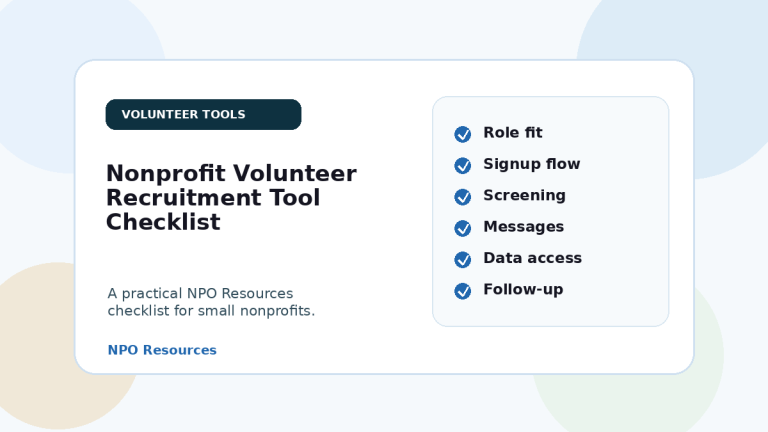Open the NPO Resources link
The image size is (768, 432).
(x=162, y=350)
